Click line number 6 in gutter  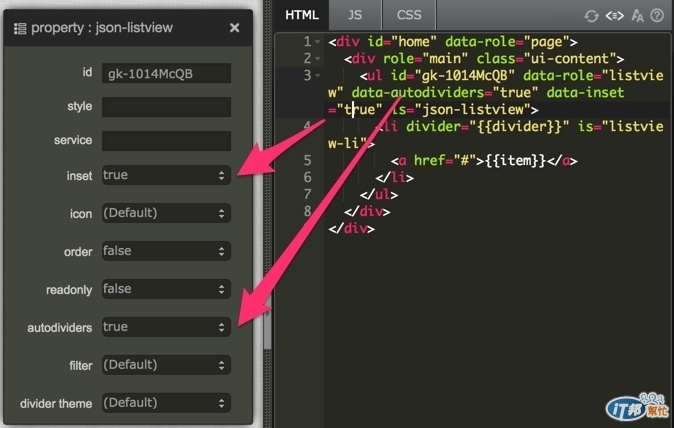[x=307, y=177]
